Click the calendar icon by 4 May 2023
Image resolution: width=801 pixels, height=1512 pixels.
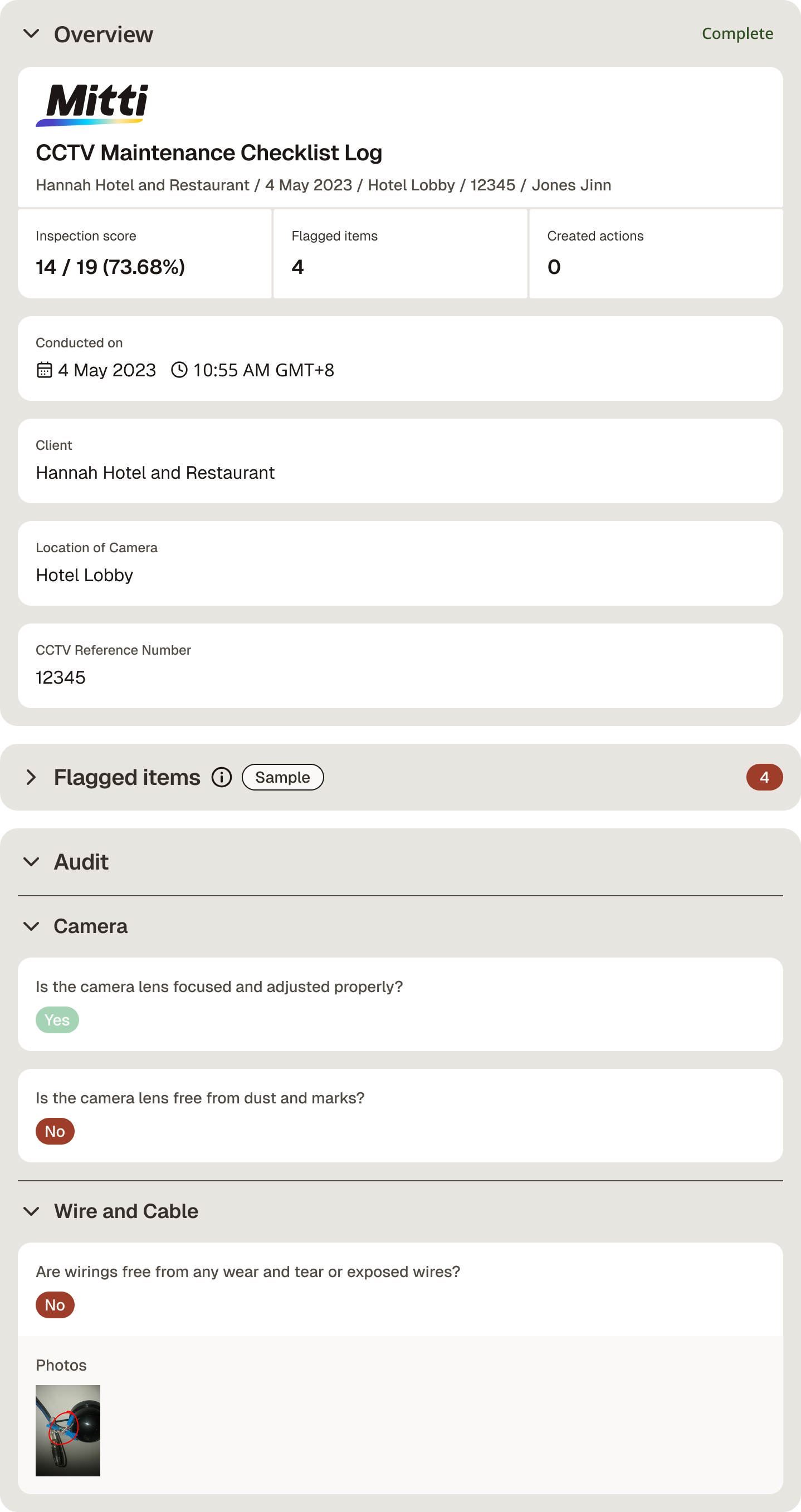tap(45, 370)
